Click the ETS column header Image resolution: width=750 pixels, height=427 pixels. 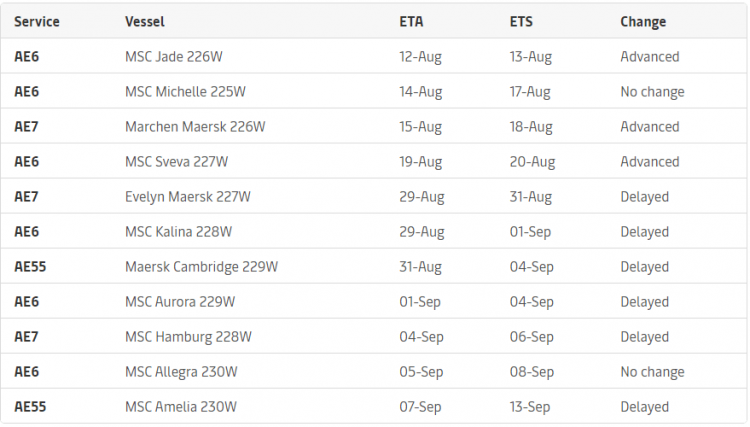point(521,22)
